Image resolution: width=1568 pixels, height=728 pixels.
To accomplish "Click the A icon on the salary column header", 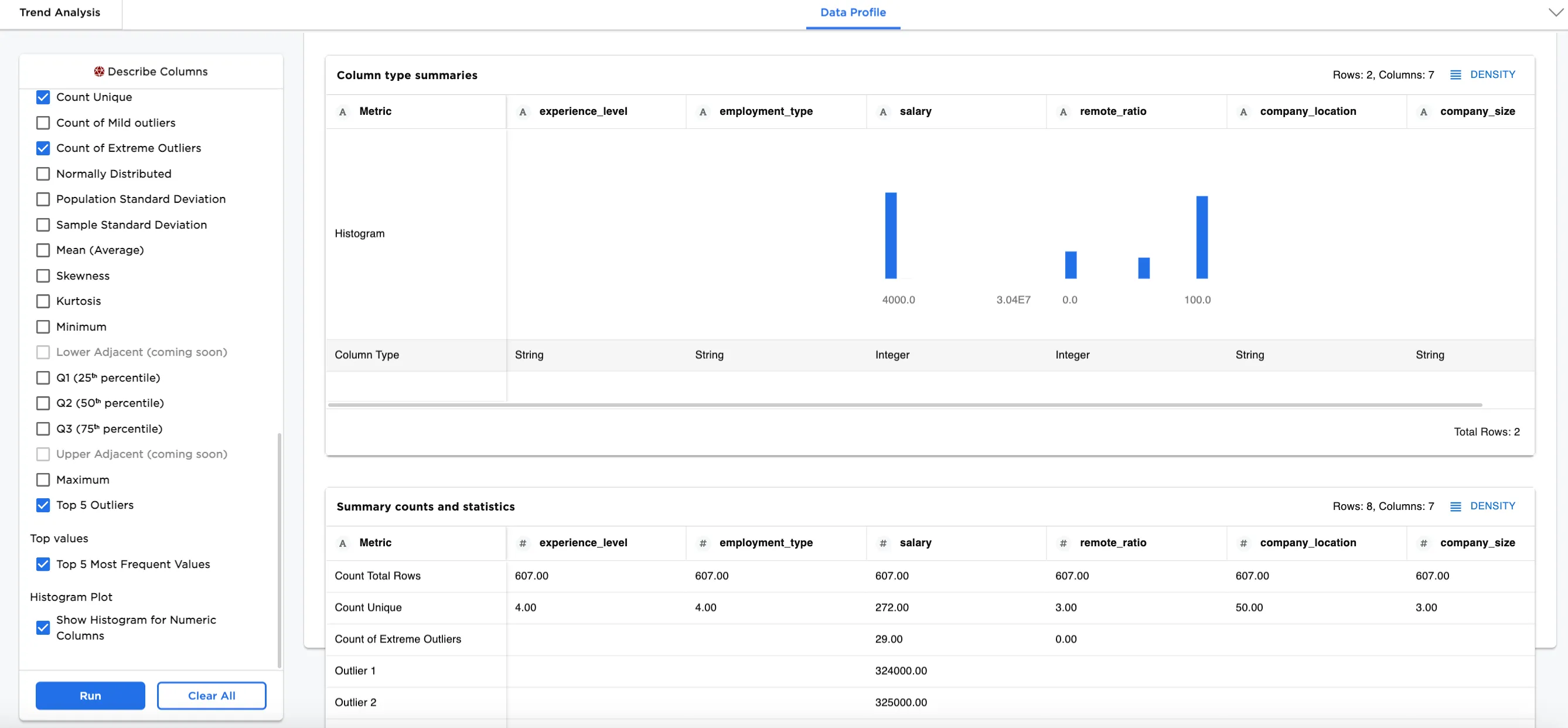I will pos(883,111).
